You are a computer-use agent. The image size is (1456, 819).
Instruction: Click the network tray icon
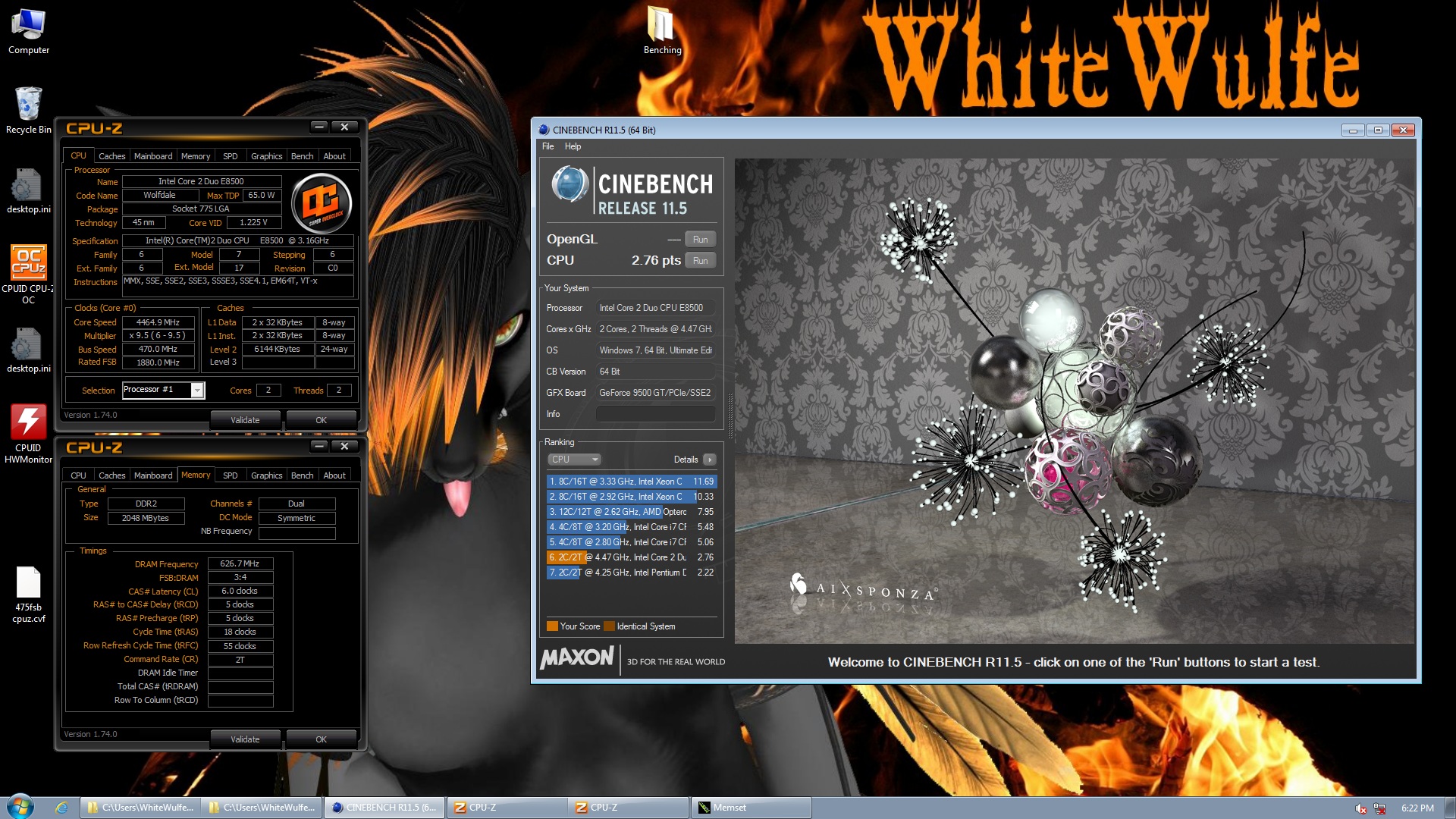pos(1379,808)
